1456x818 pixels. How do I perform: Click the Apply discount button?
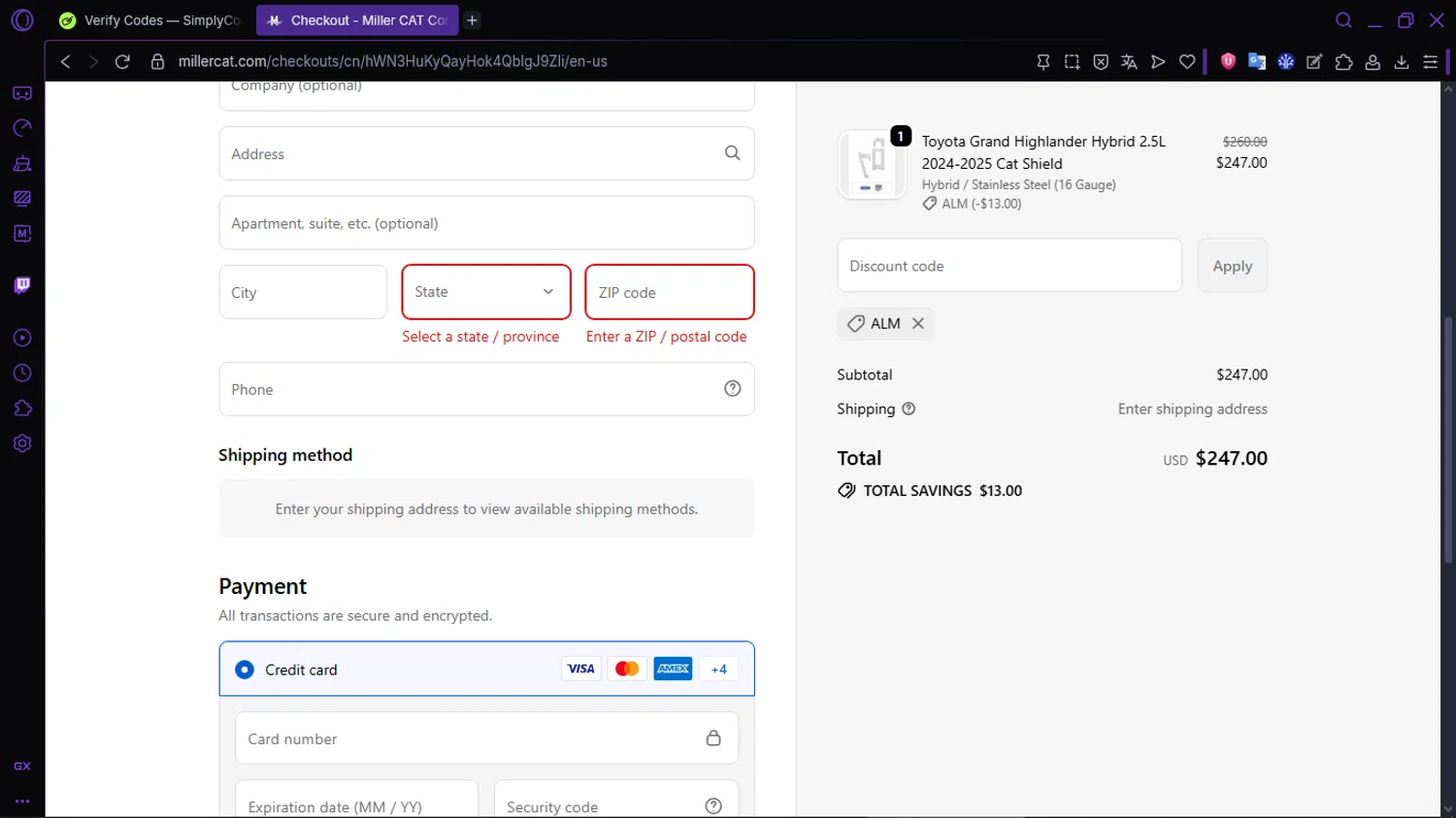[1232, 266]
